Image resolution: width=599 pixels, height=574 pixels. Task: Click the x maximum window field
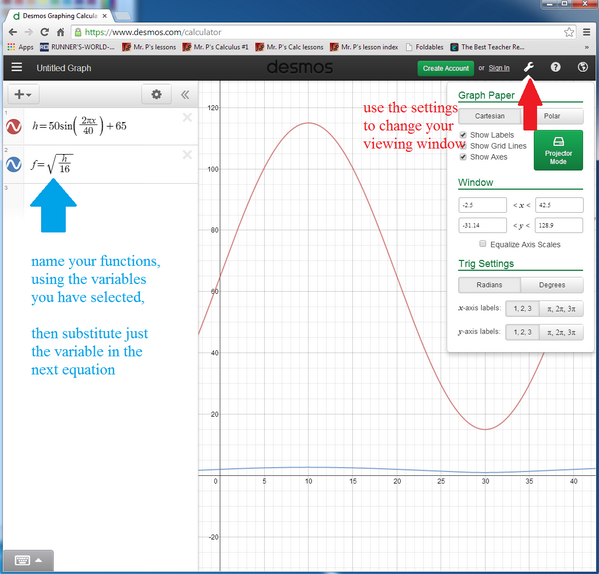click(x=559, y=205)
